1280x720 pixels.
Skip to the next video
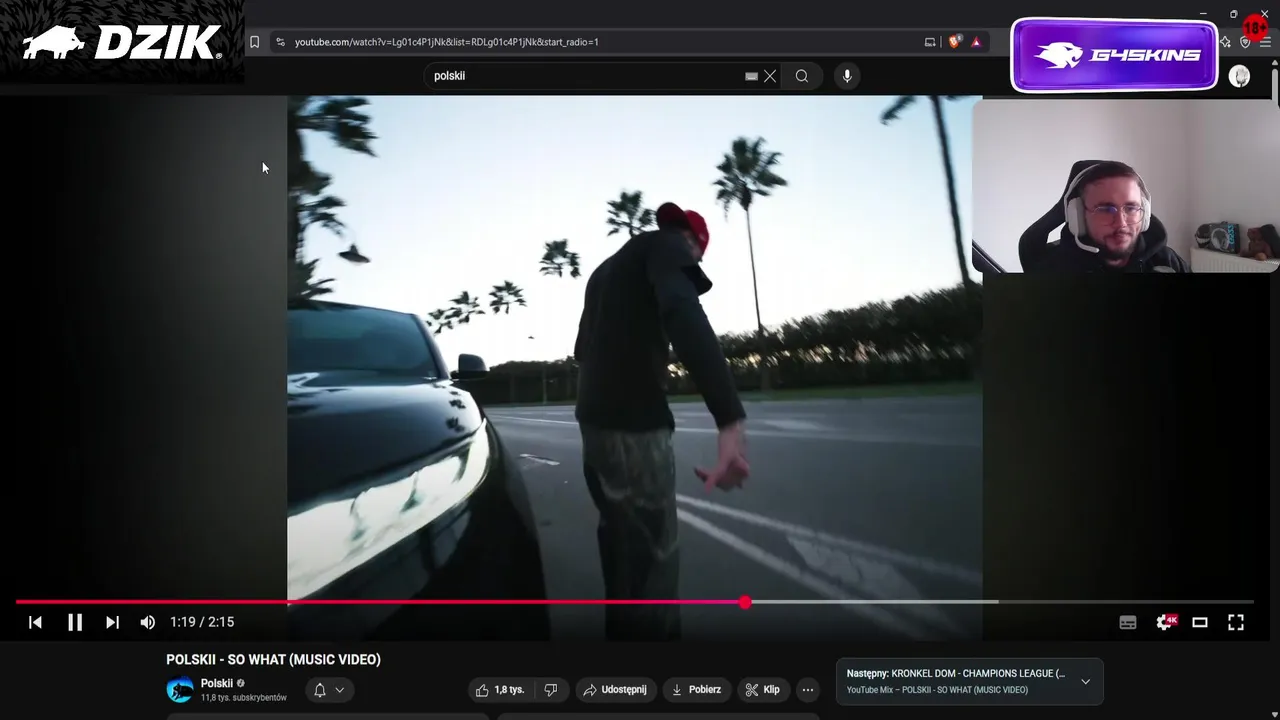coord(112,622)
